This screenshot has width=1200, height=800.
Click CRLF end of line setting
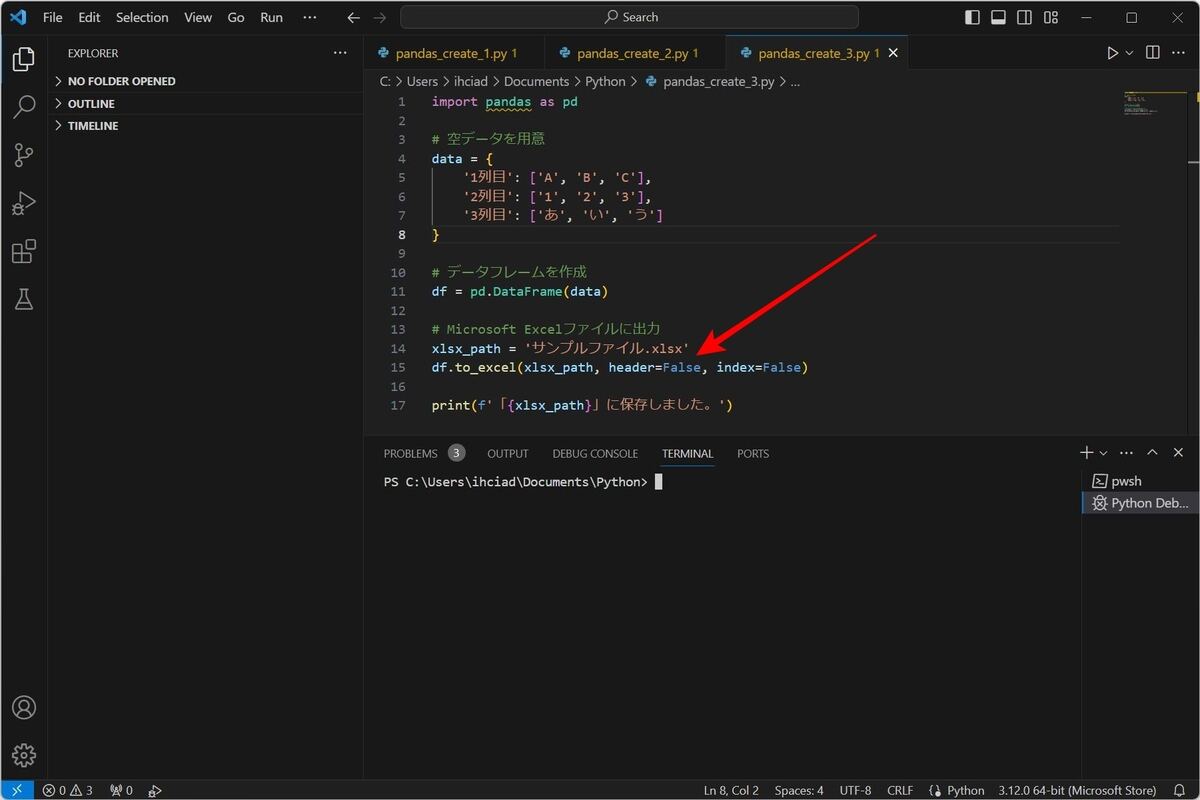pos(899,790)
